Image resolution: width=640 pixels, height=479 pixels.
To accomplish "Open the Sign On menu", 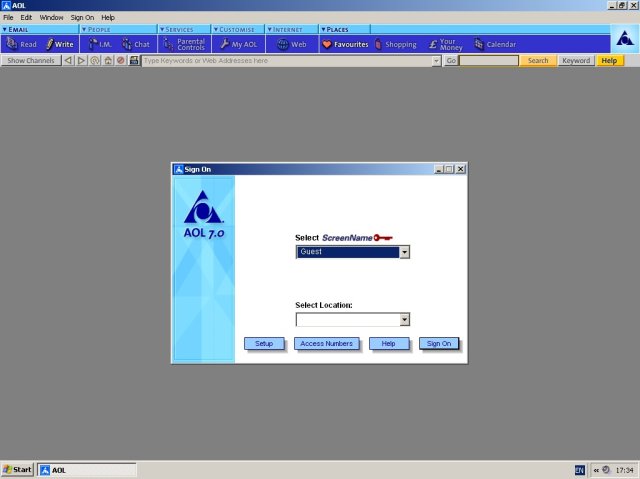I will point(82,18).
